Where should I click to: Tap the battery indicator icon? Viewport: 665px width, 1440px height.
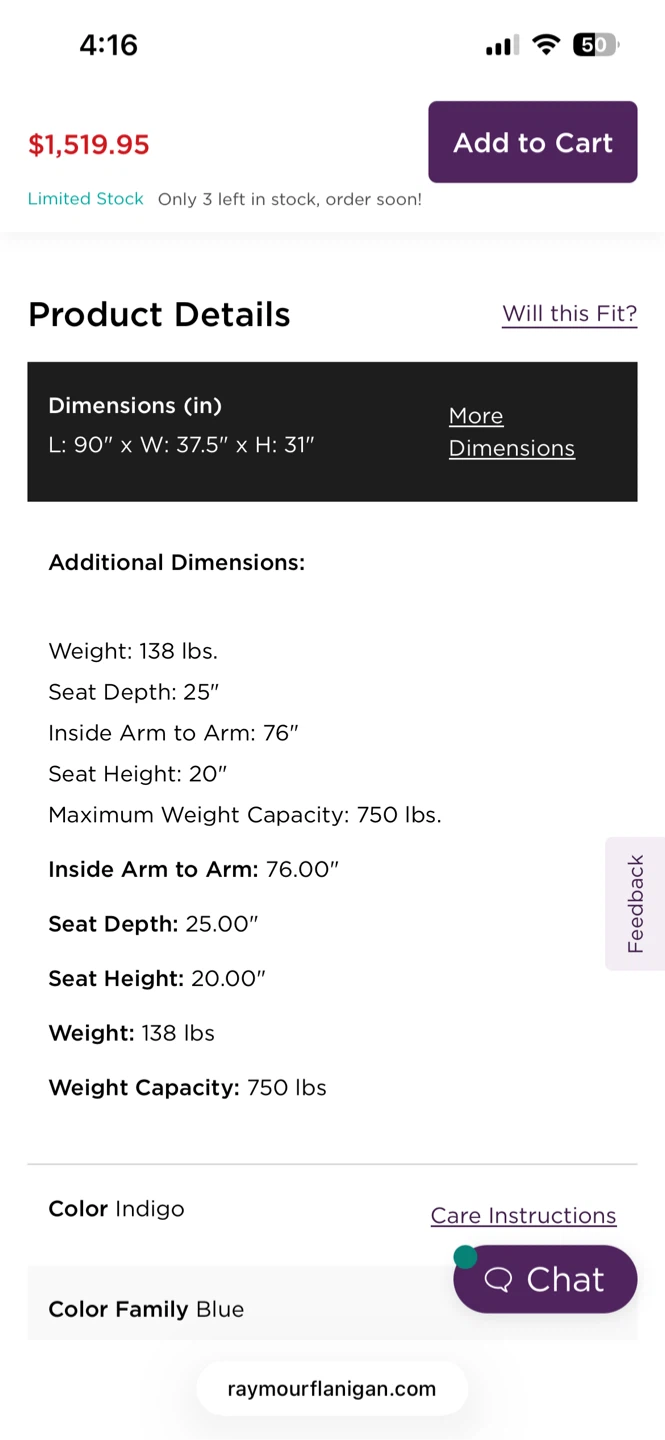pos(596,45)
